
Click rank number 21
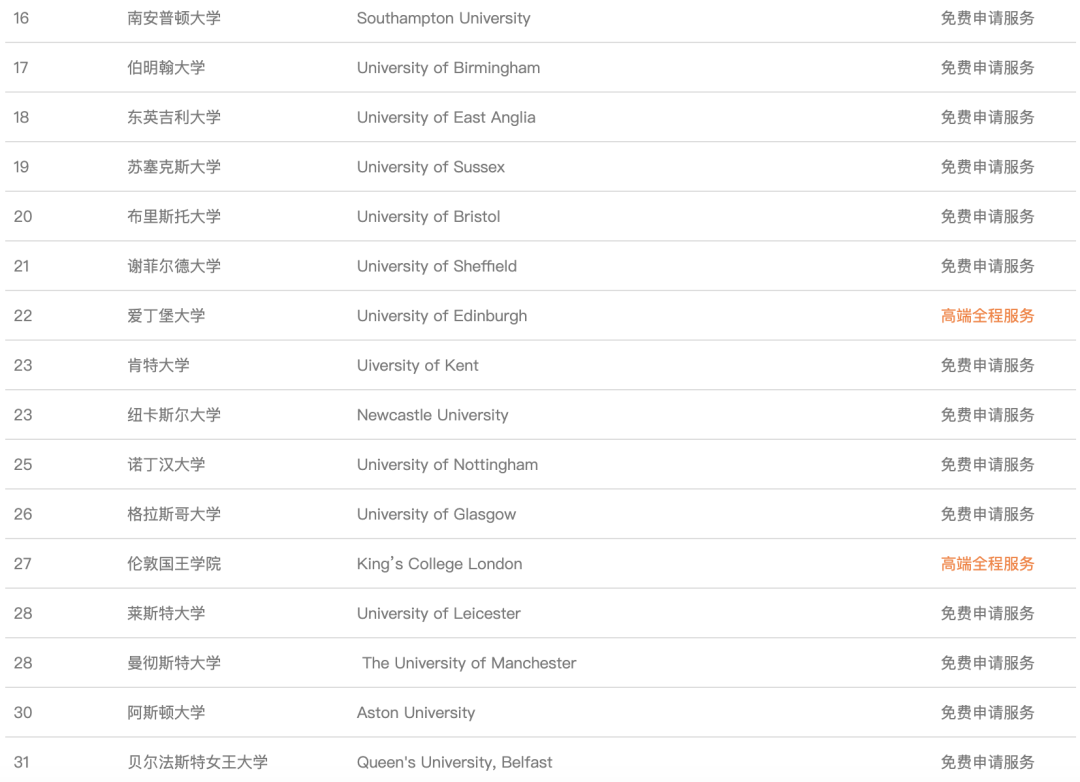[21, 266]
